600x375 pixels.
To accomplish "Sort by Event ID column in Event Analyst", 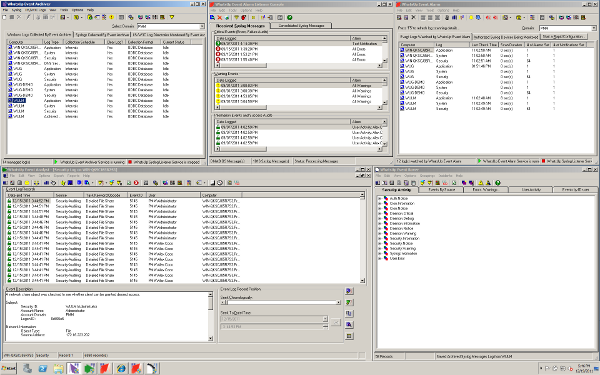I will 137,195.
